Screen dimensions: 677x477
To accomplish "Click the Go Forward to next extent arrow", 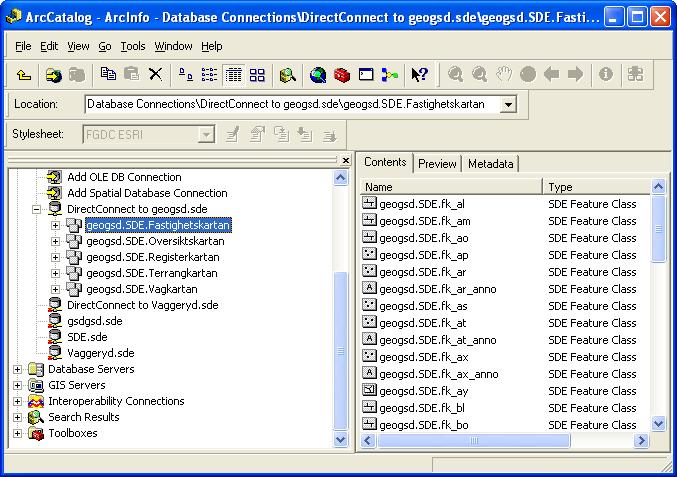I will coord(575,75).
